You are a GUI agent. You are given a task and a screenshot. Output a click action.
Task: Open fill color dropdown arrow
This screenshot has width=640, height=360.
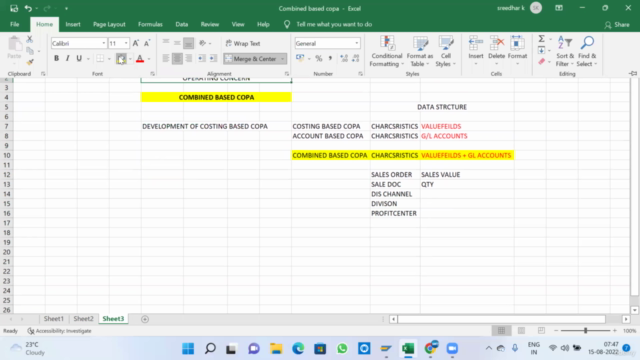click(x=130, y=59)
